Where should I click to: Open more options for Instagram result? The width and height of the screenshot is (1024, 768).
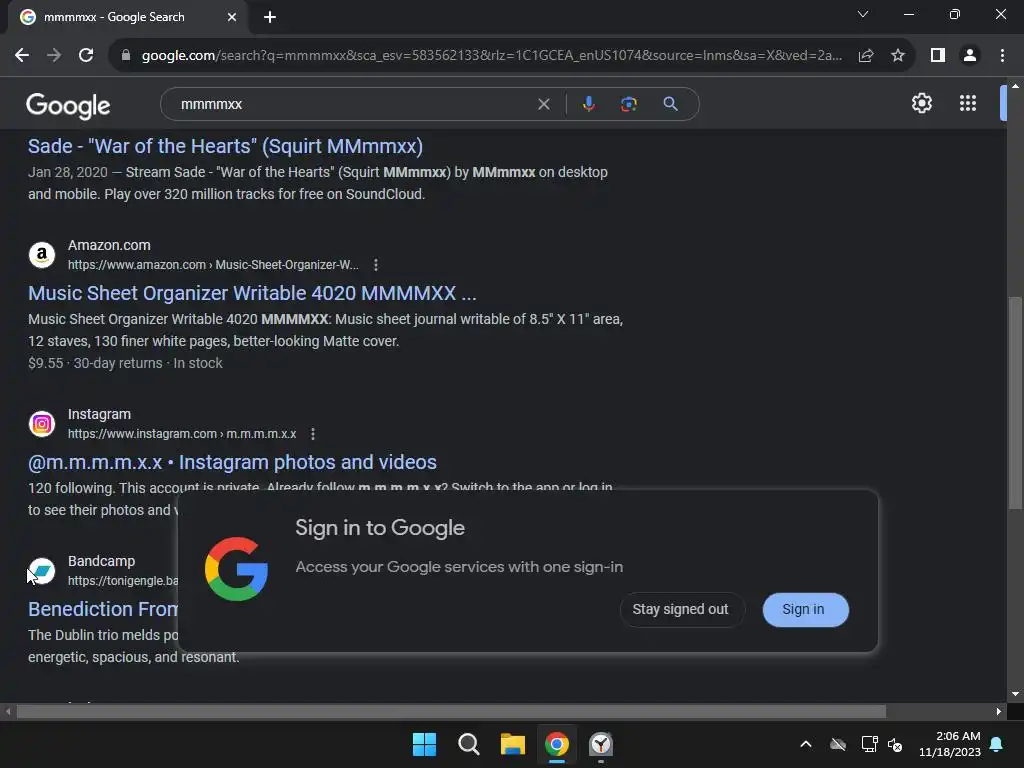click(x=313, y=434)
